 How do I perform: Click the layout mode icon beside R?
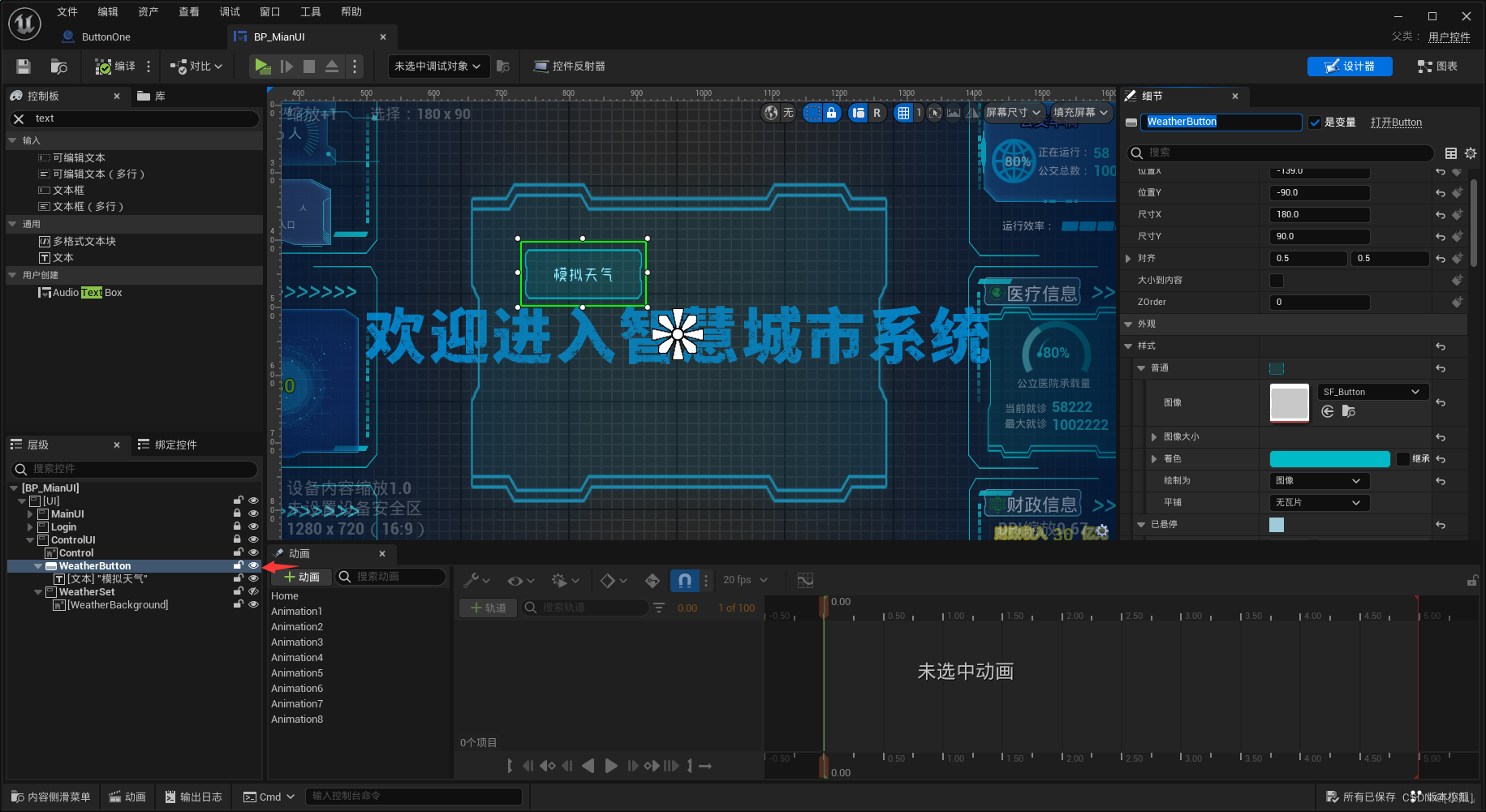(x=859, y=113)
